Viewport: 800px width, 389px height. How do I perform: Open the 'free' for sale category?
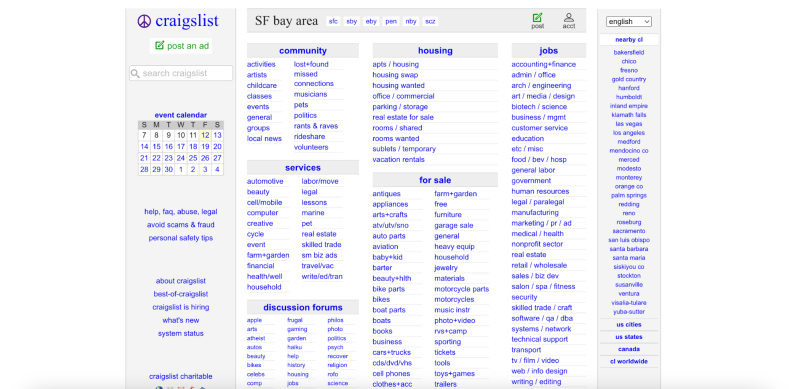(x=441, y=204)
